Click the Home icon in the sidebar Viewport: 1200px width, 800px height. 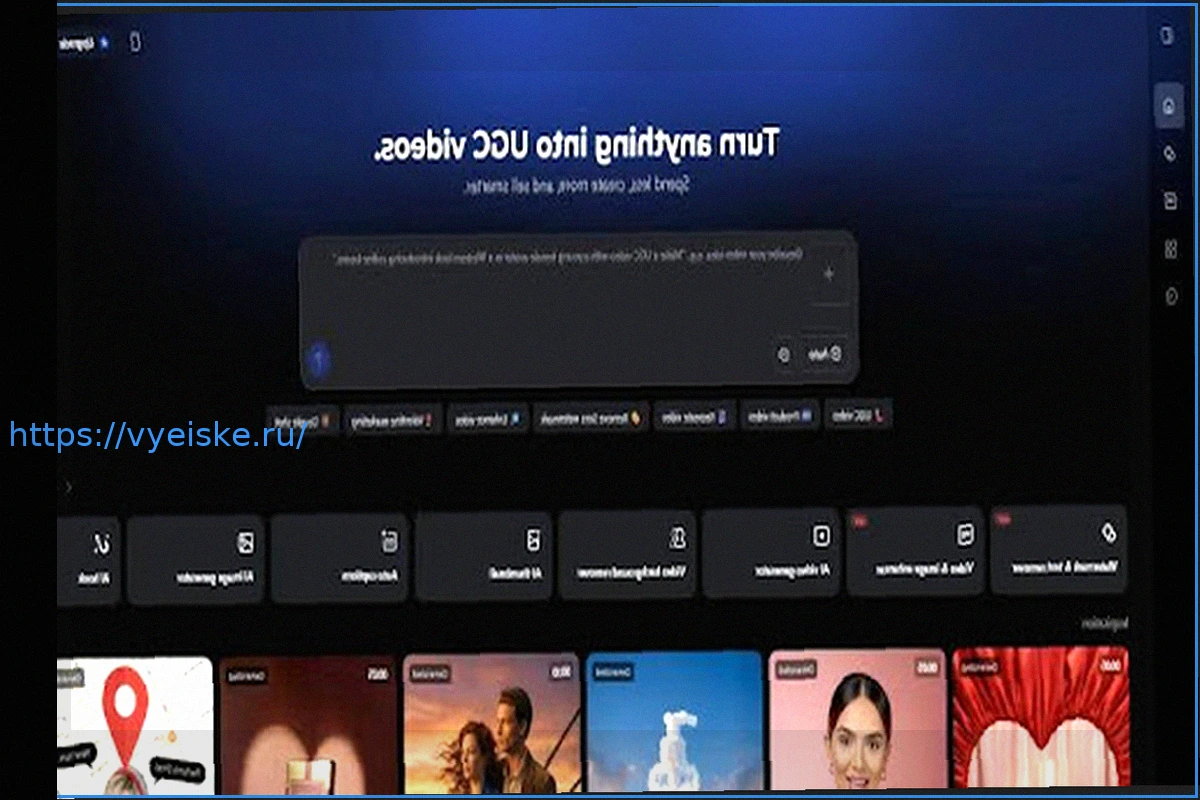point(1167,104)
